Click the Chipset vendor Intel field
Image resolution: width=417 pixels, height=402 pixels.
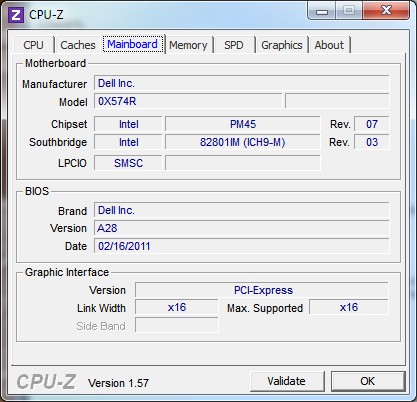click(x=128, y=124)
